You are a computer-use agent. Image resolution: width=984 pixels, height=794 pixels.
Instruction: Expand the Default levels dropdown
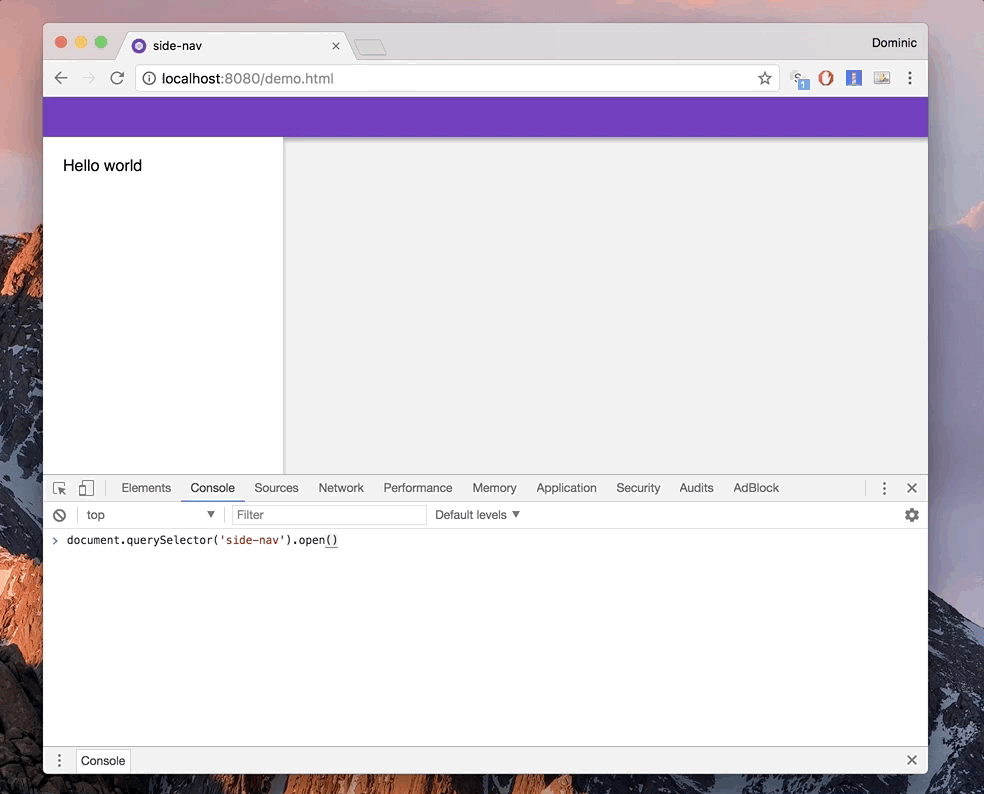tap(478, 515)
